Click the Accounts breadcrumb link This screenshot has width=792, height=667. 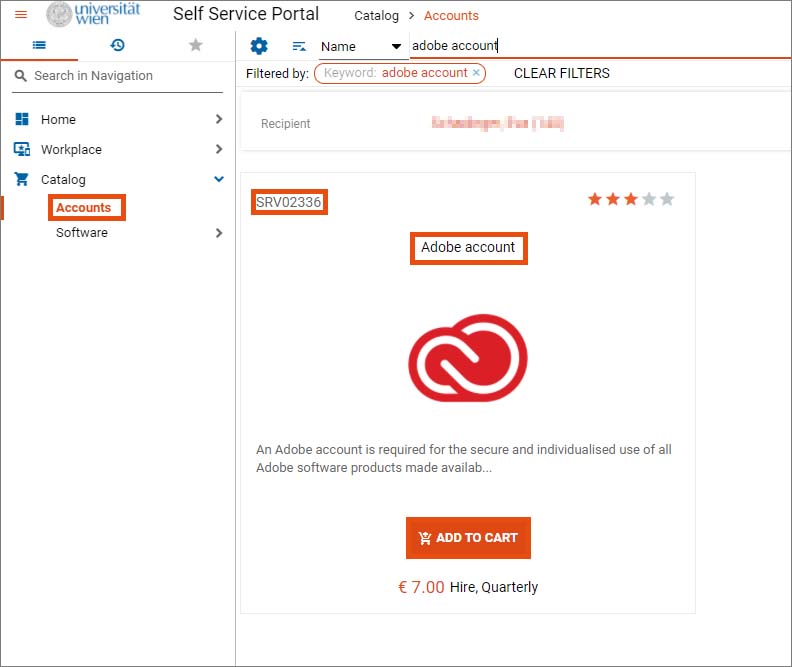[x=451, y=16]
